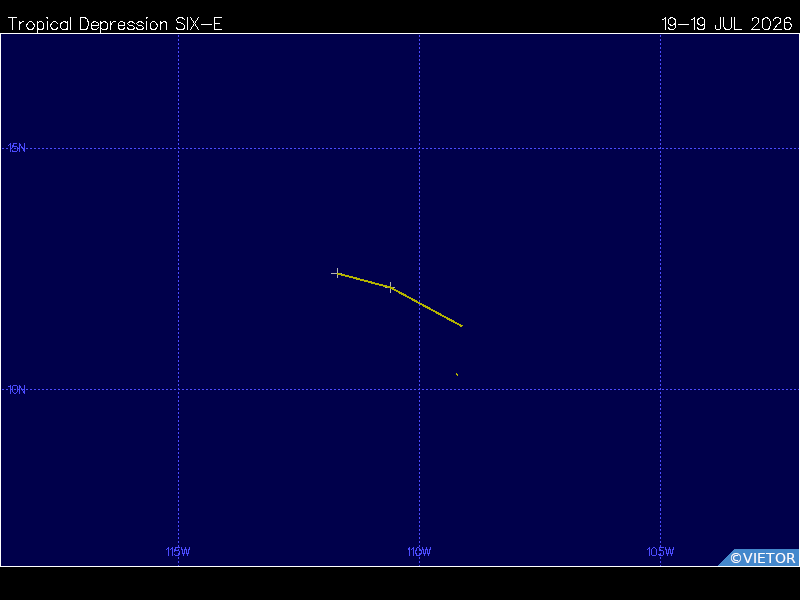
Task: Click the 115W and 10N grid intersection
Action: pos(179,390)
